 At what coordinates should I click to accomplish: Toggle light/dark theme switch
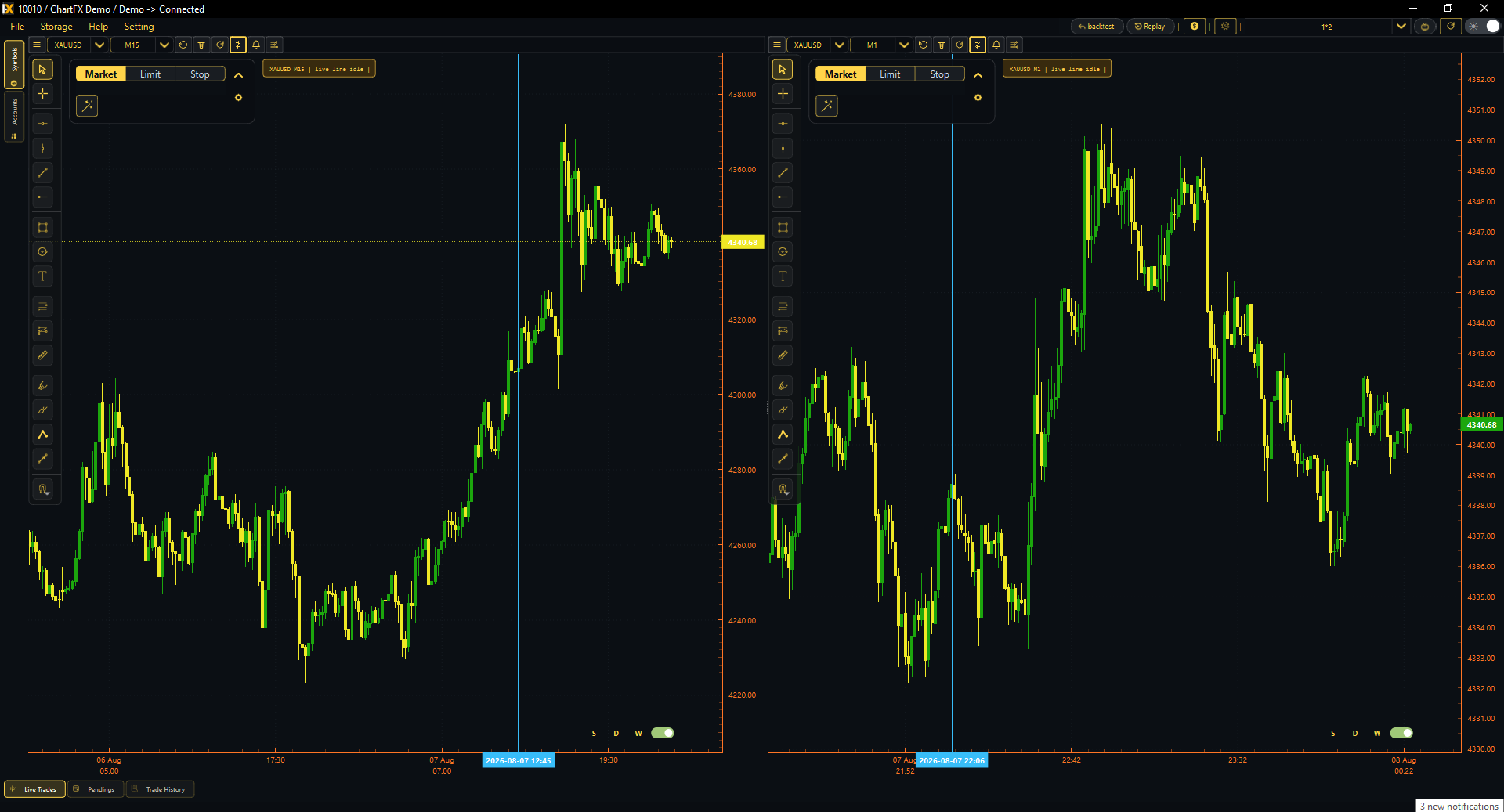click(x=1483, y=27)
